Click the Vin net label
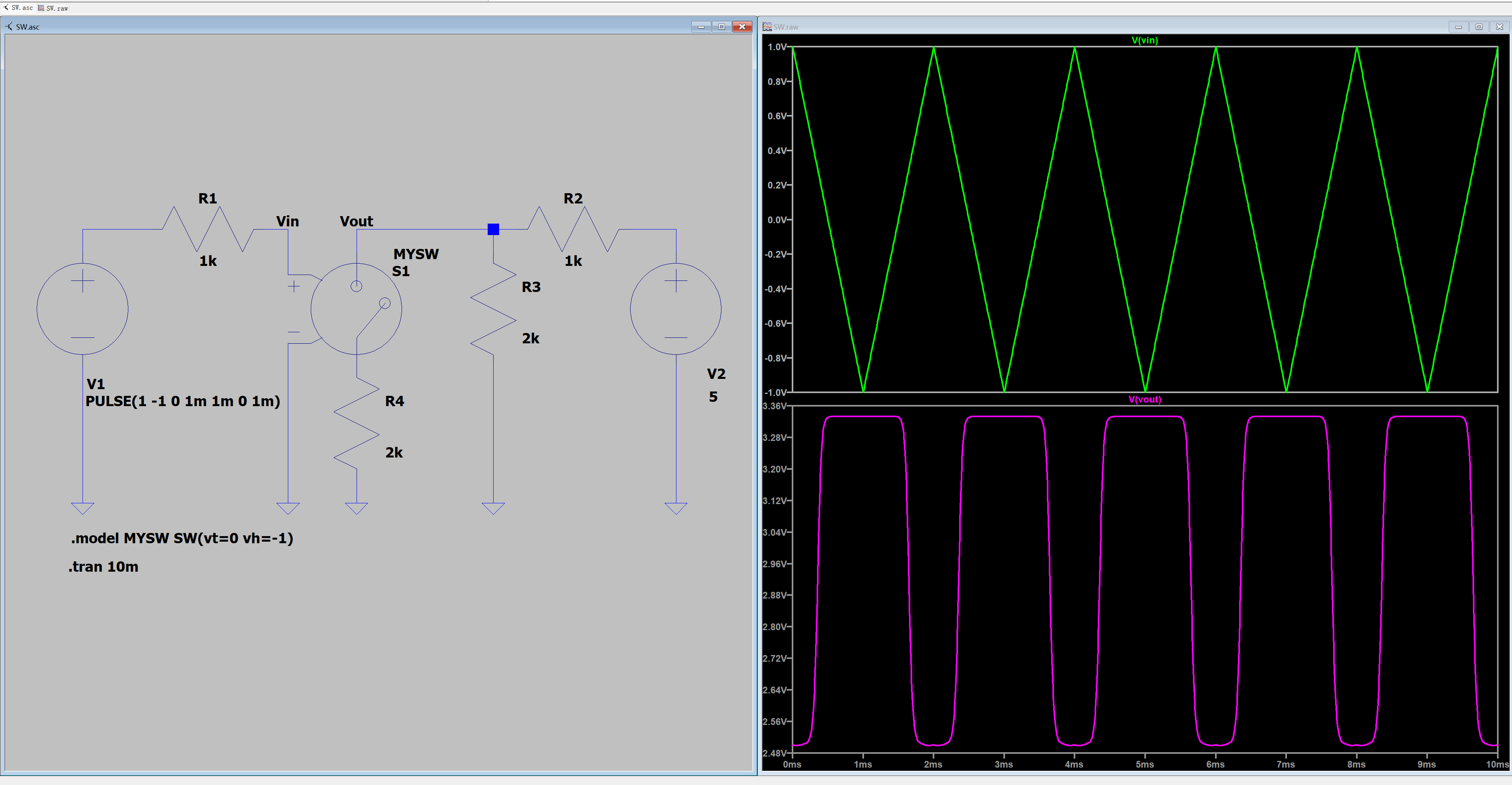Viewport: 1512px width, 785px height. point(287,221)
